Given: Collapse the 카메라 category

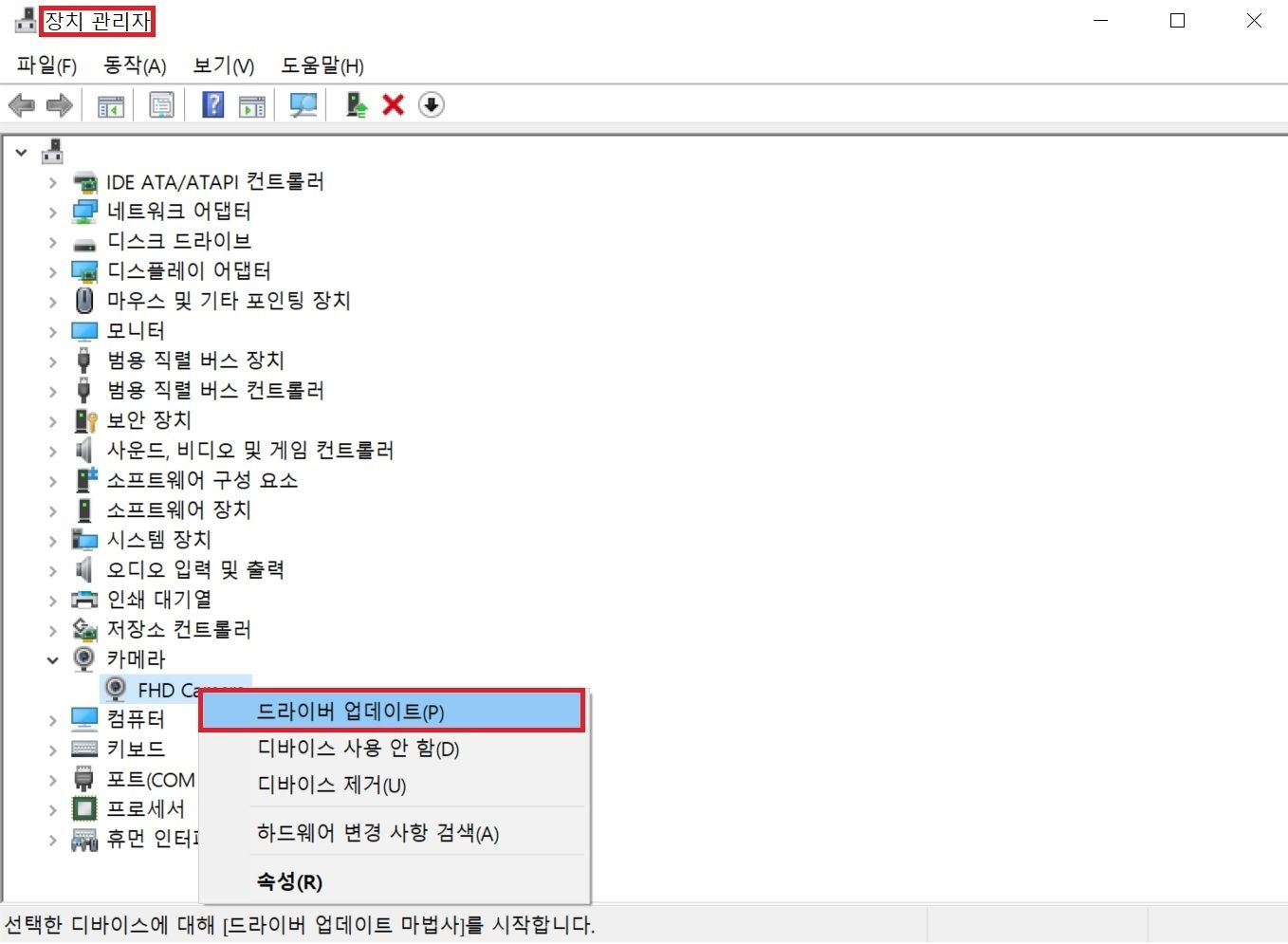Looking at the screenshot, I should pos(53,660).
